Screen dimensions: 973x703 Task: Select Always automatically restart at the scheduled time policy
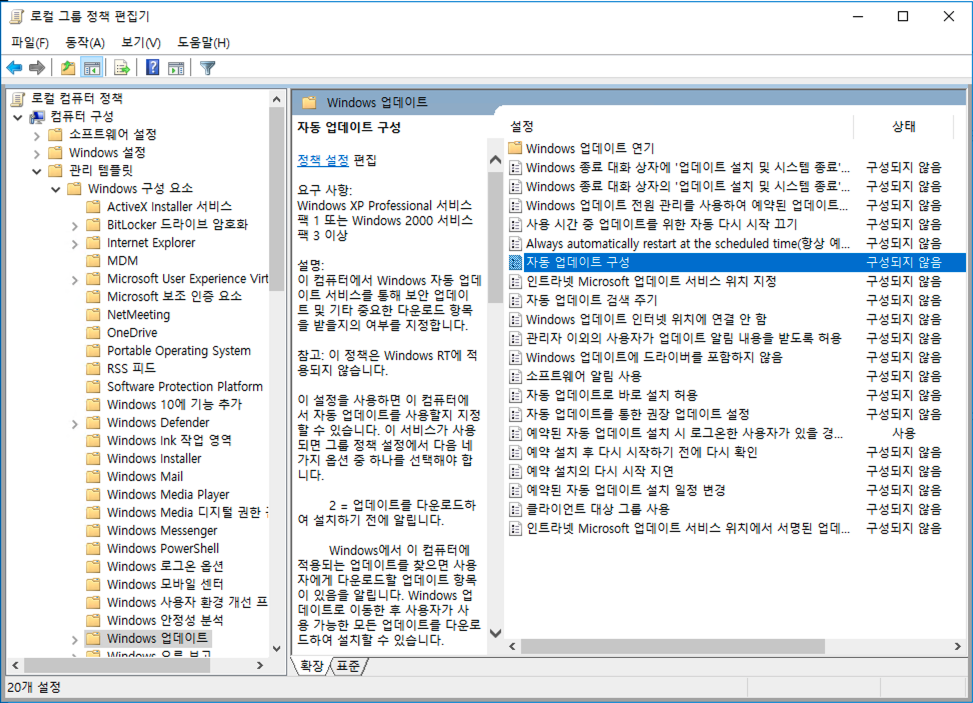688,243
